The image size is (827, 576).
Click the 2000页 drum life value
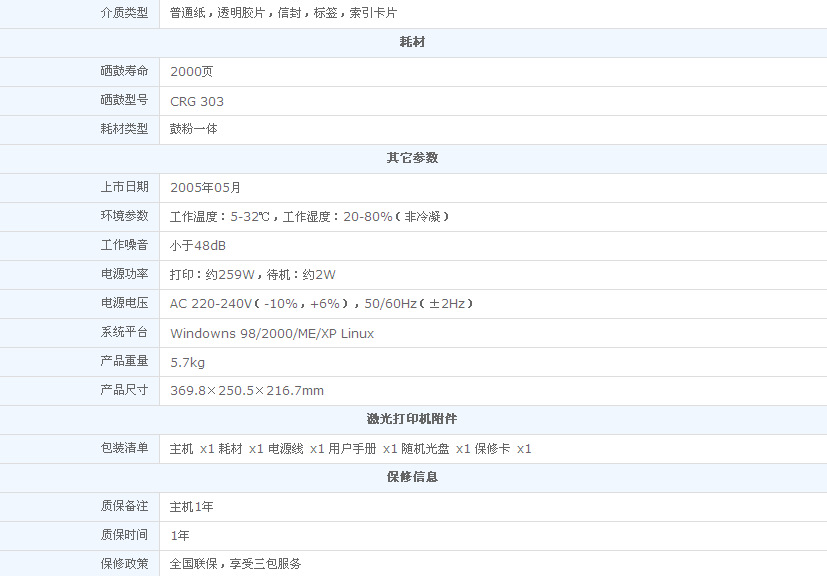point(191,71)
